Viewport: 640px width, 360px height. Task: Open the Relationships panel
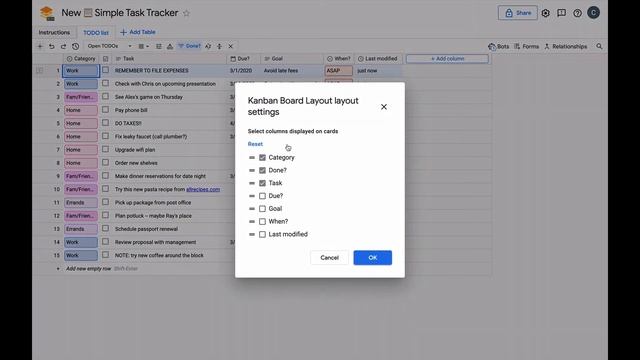coord(565,47)
